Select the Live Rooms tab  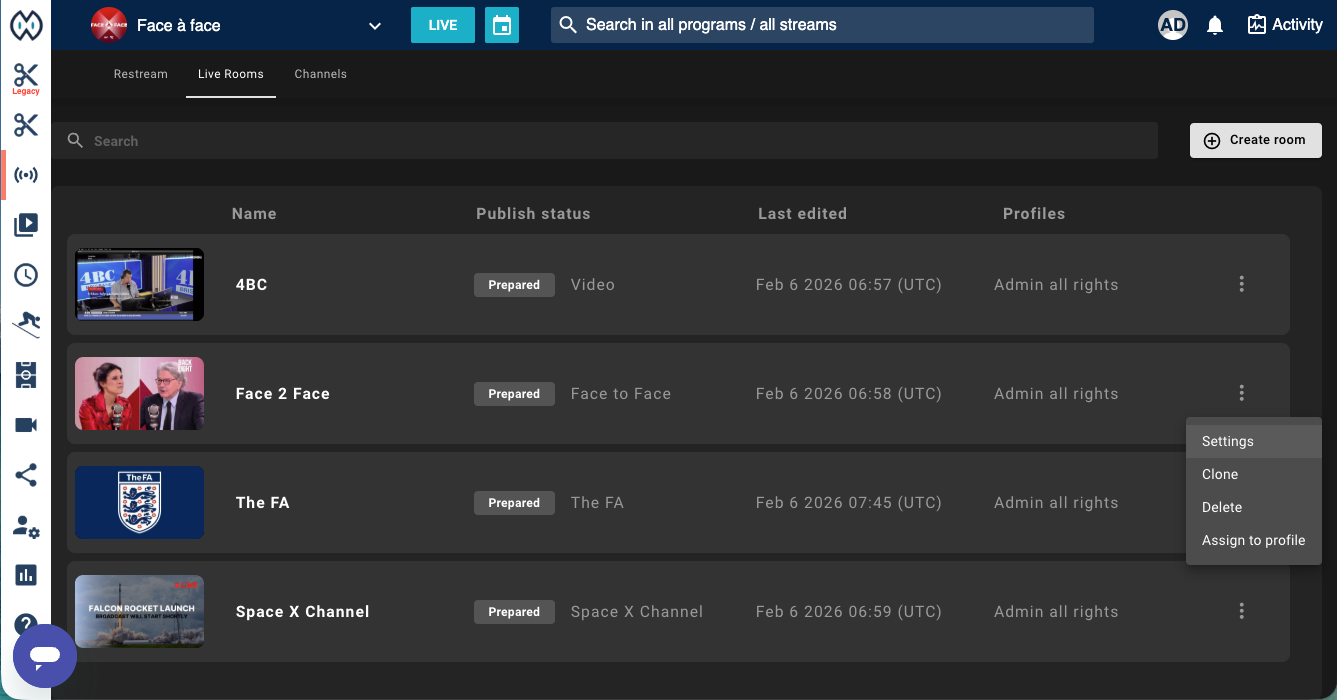[x=231, y=74]
